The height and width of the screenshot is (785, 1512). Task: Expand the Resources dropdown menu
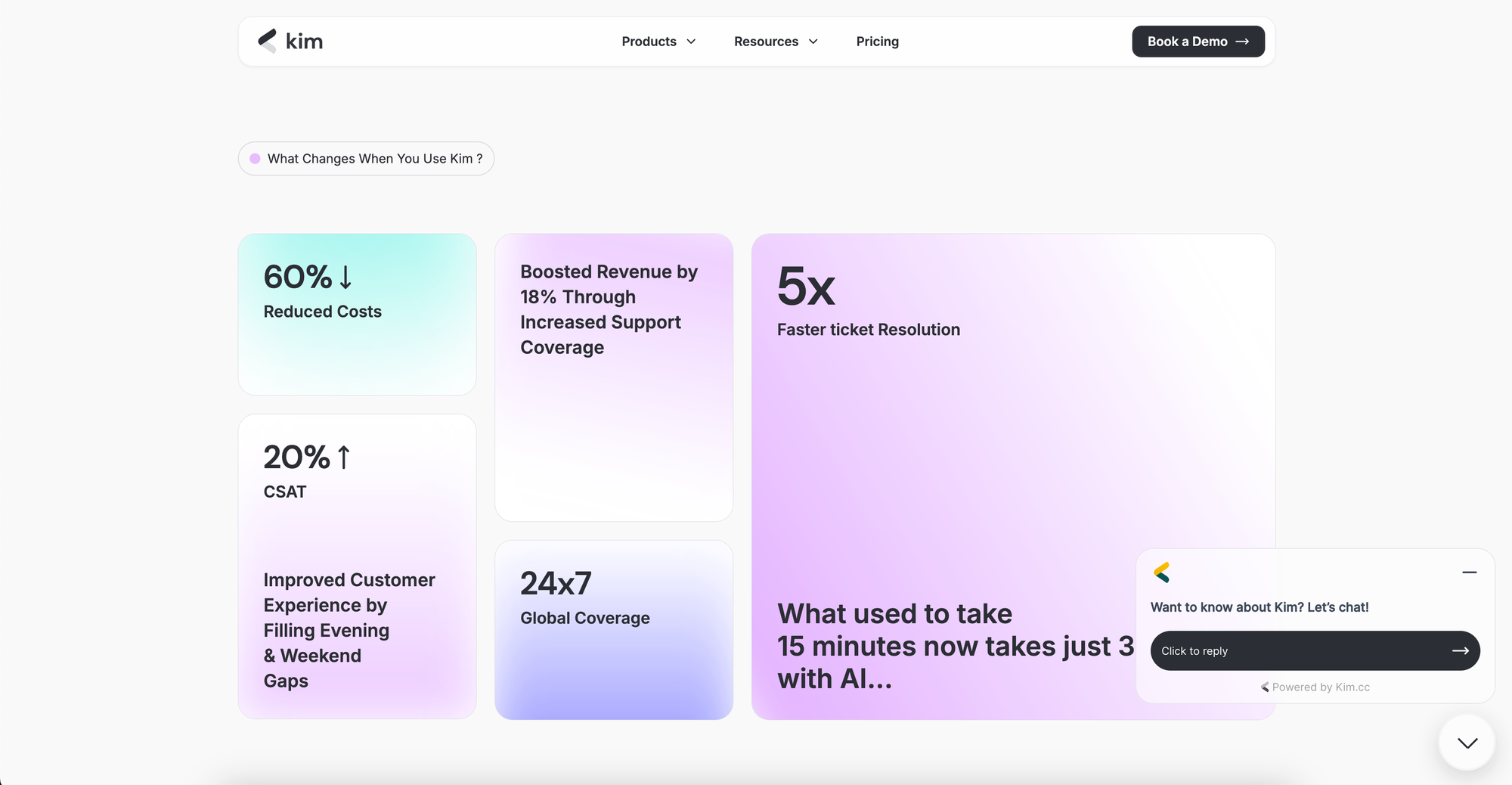[776, 42]
